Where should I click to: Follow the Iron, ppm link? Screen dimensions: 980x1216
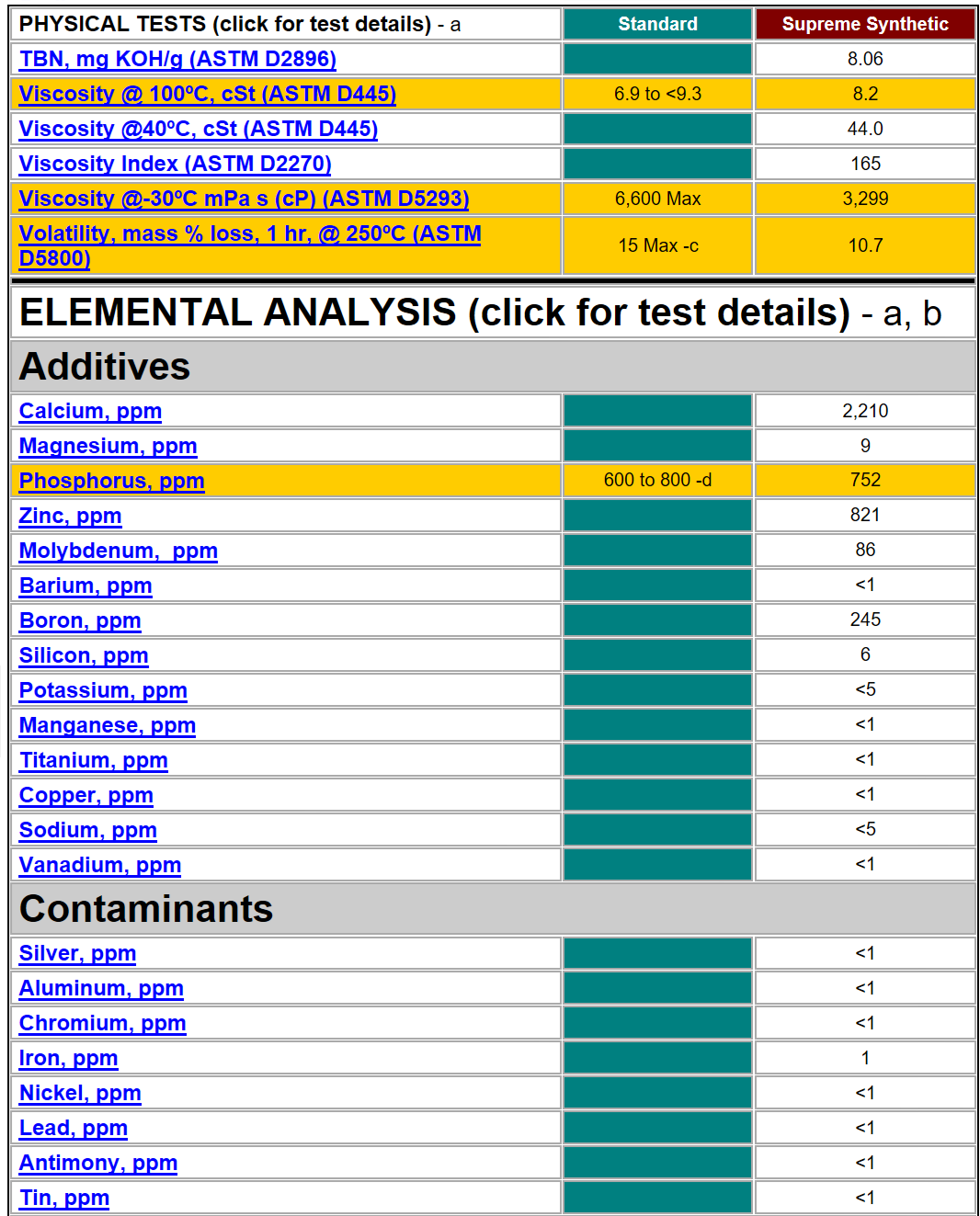(69, 1058)
